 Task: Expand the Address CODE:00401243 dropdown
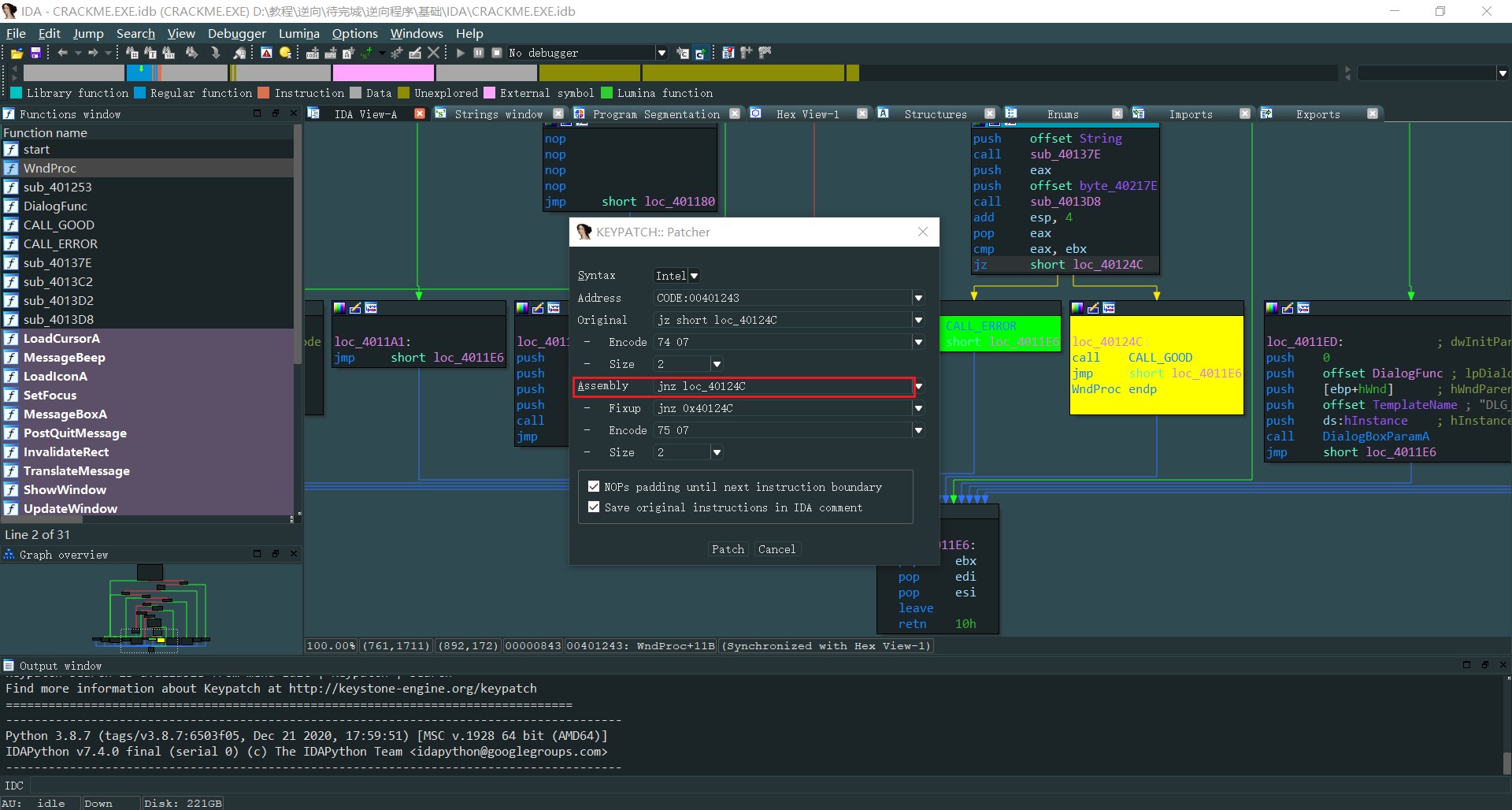click(x=918, y=298)
